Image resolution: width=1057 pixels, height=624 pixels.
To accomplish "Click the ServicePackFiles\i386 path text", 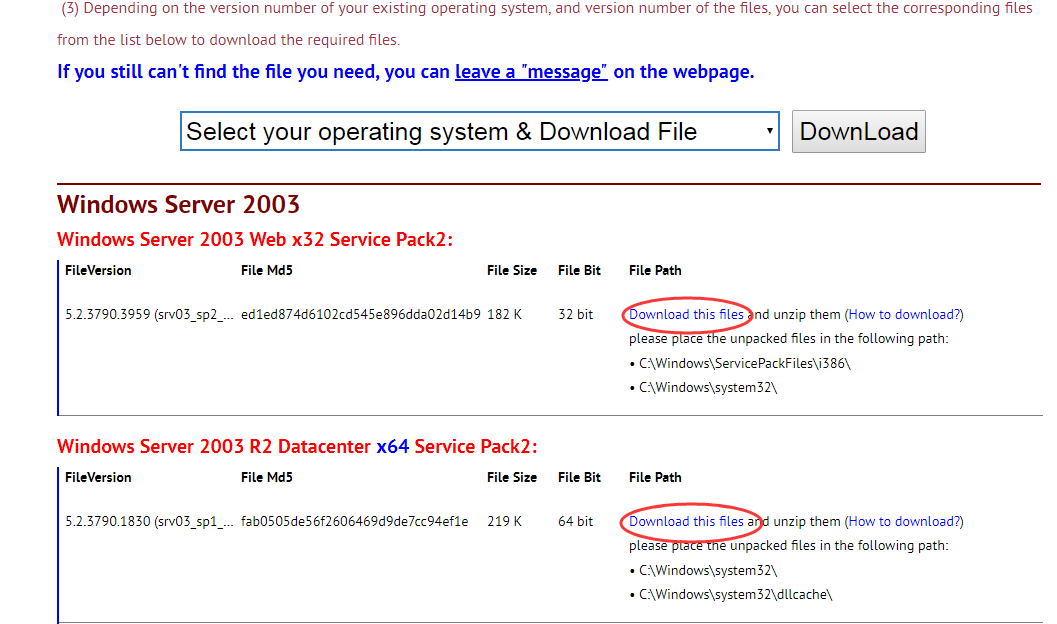I will (744, 363).
